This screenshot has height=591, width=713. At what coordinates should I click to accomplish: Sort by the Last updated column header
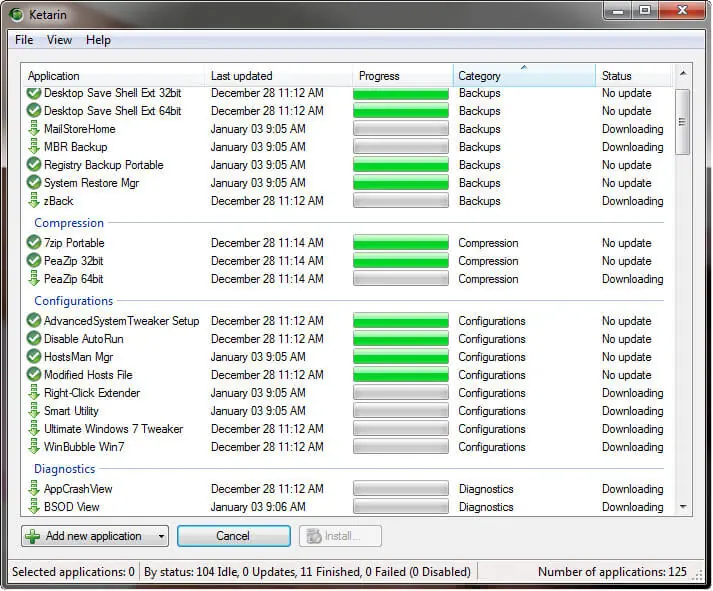coord(279,75)
